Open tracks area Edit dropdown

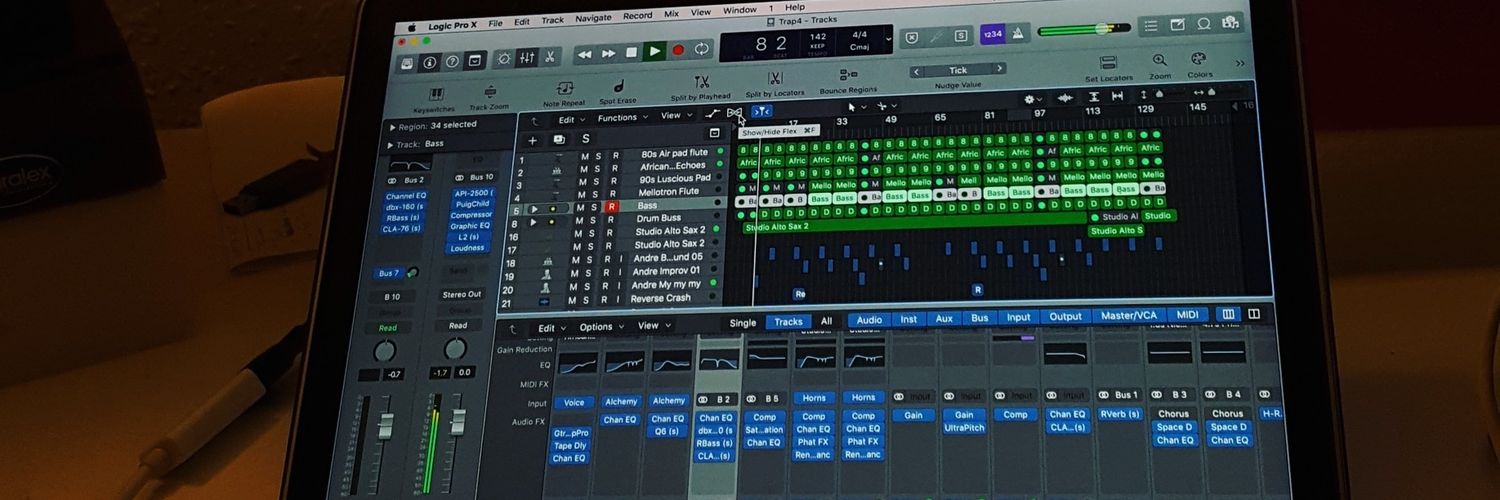[x=570, y=120]
